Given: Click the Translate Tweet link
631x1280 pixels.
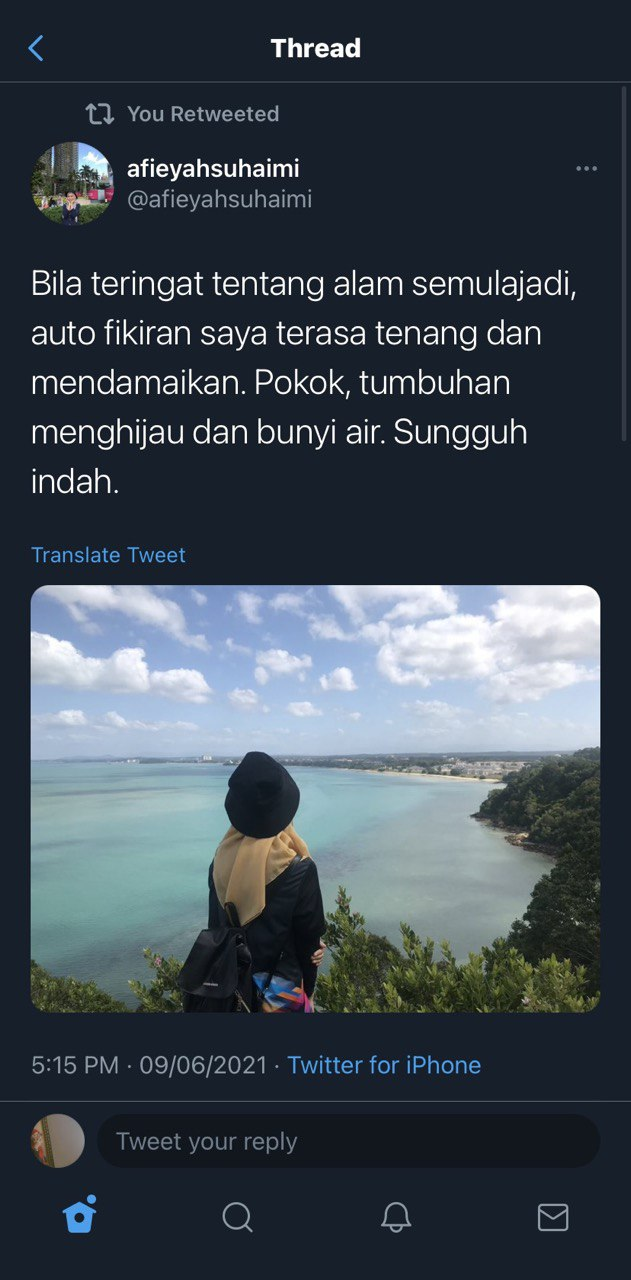Looking at the screenshot, I should (x=108, y=555).
